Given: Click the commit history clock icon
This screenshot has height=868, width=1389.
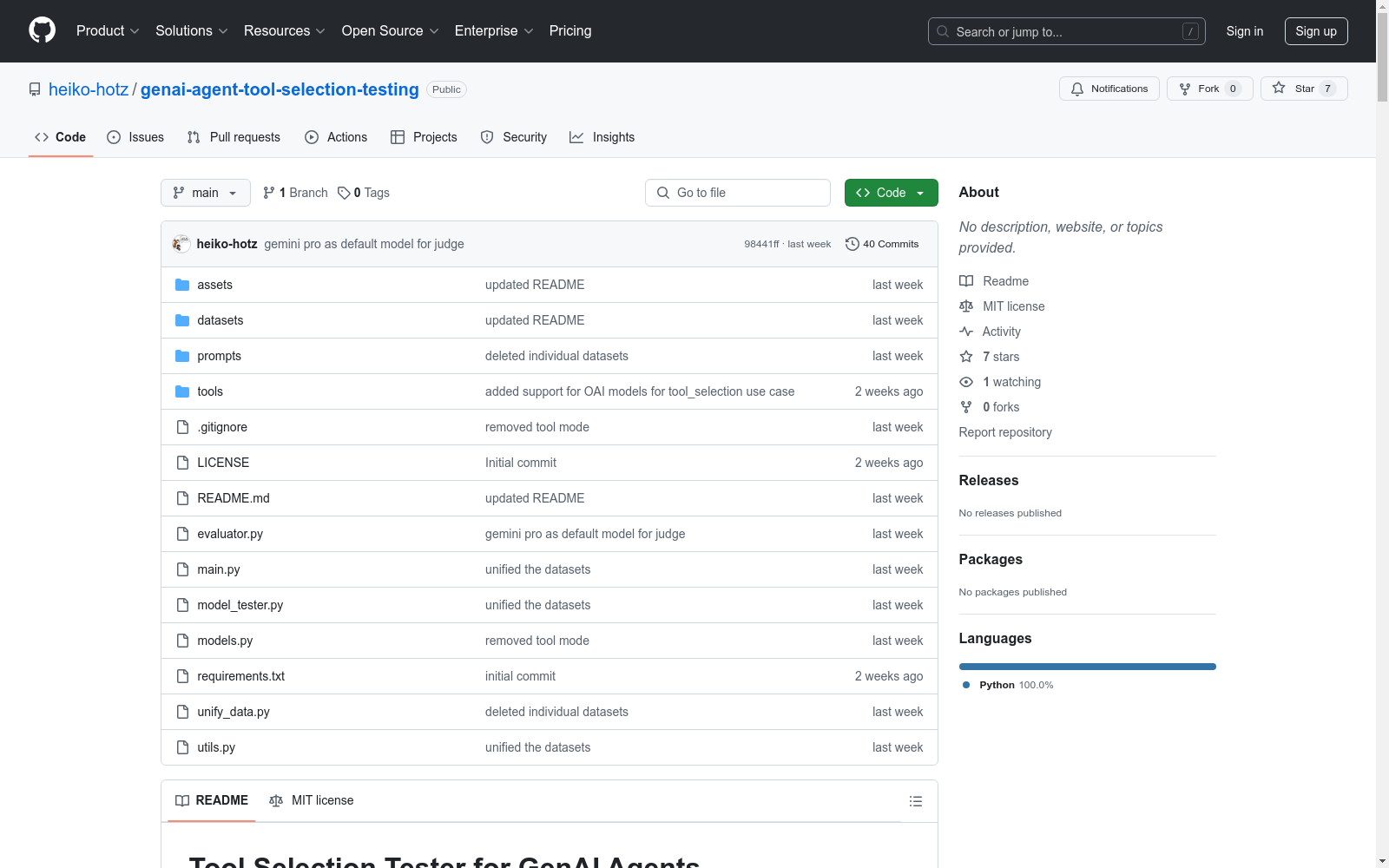Looking at the screenshot, I should (x=852, y=244).
